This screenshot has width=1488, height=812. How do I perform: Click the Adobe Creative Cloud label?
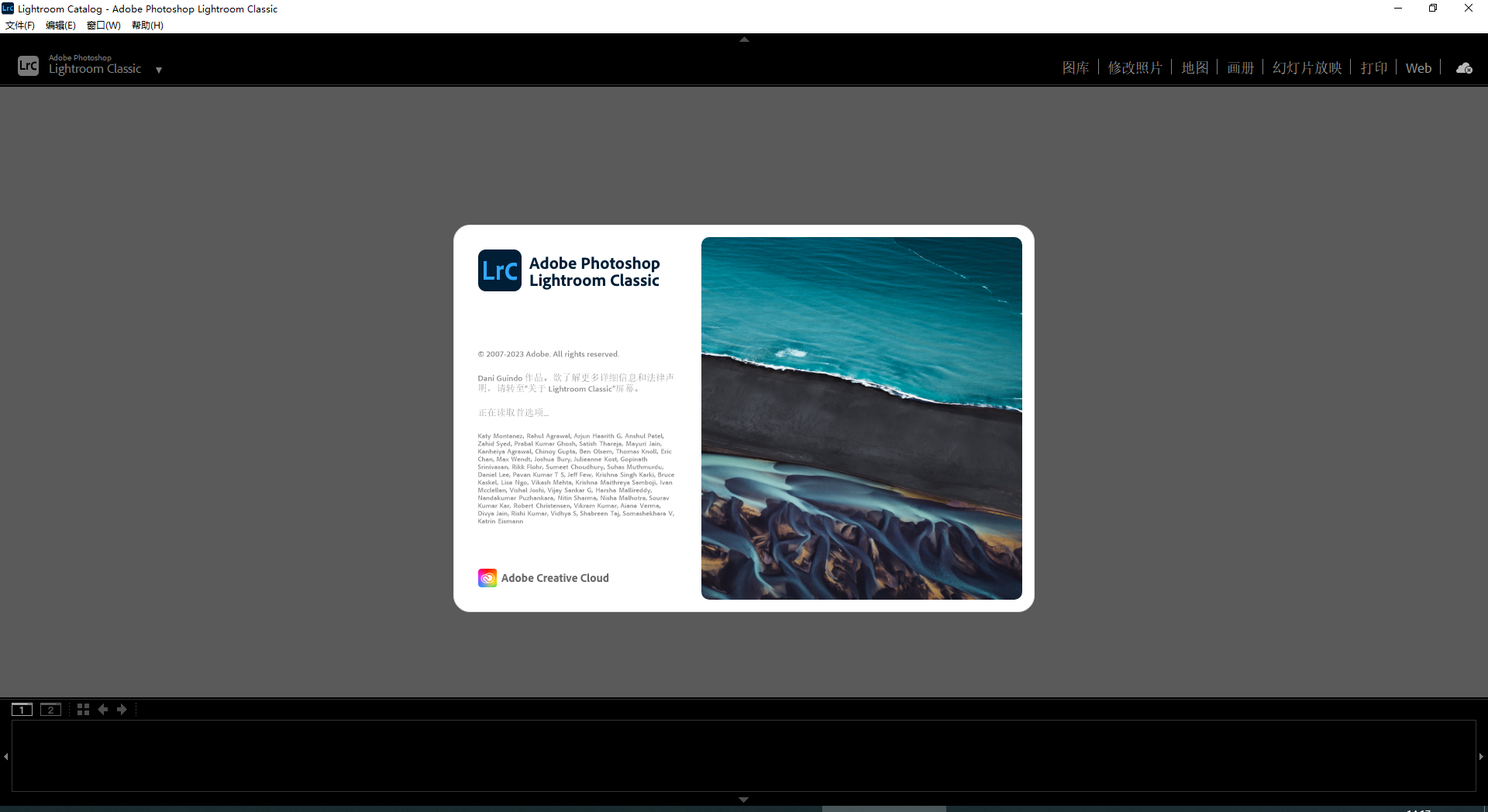555,578
